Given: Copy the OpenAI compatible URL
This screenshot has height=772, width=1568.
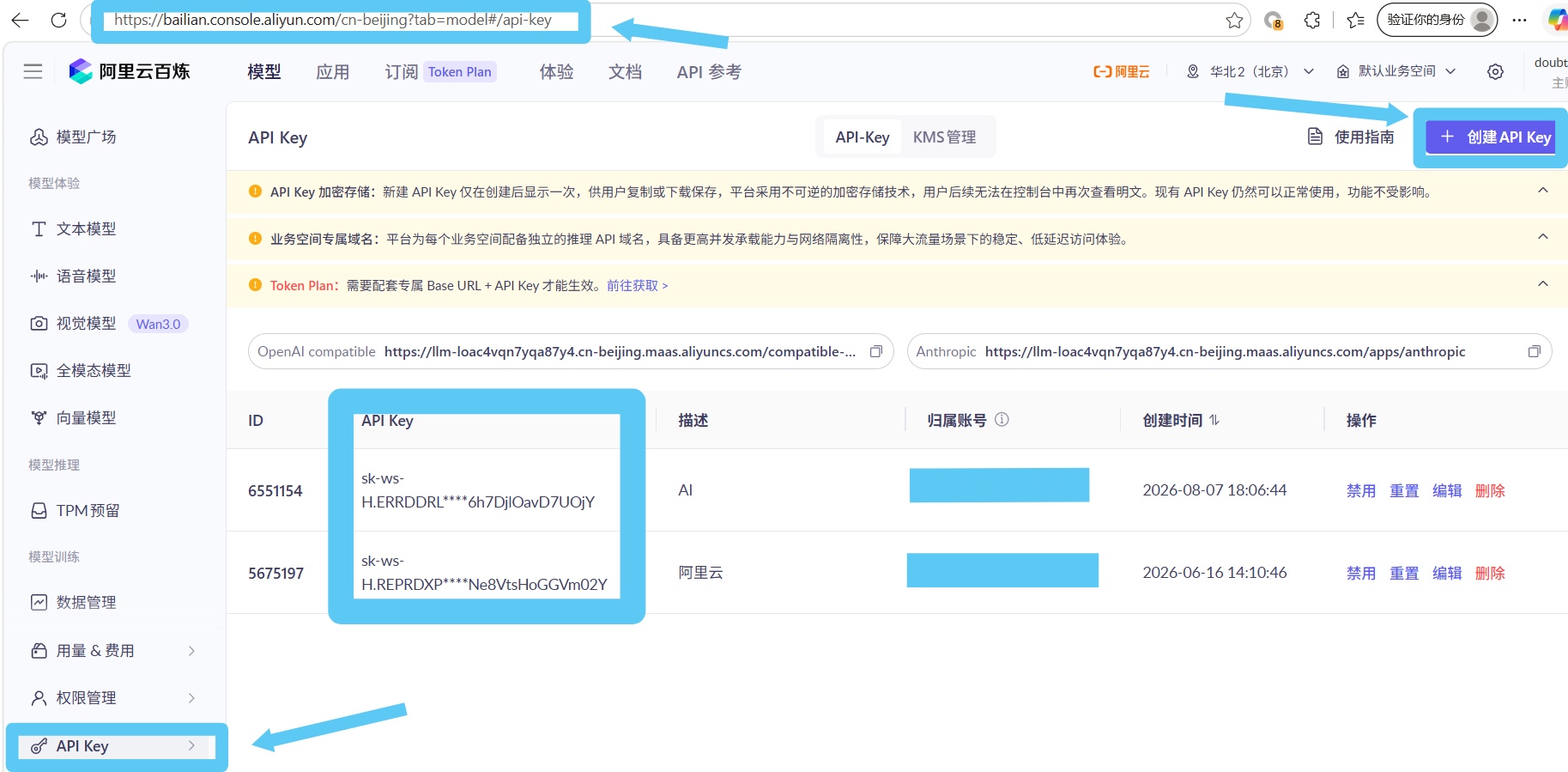Looking at the screenshot, I should click(x=876, y=351).
